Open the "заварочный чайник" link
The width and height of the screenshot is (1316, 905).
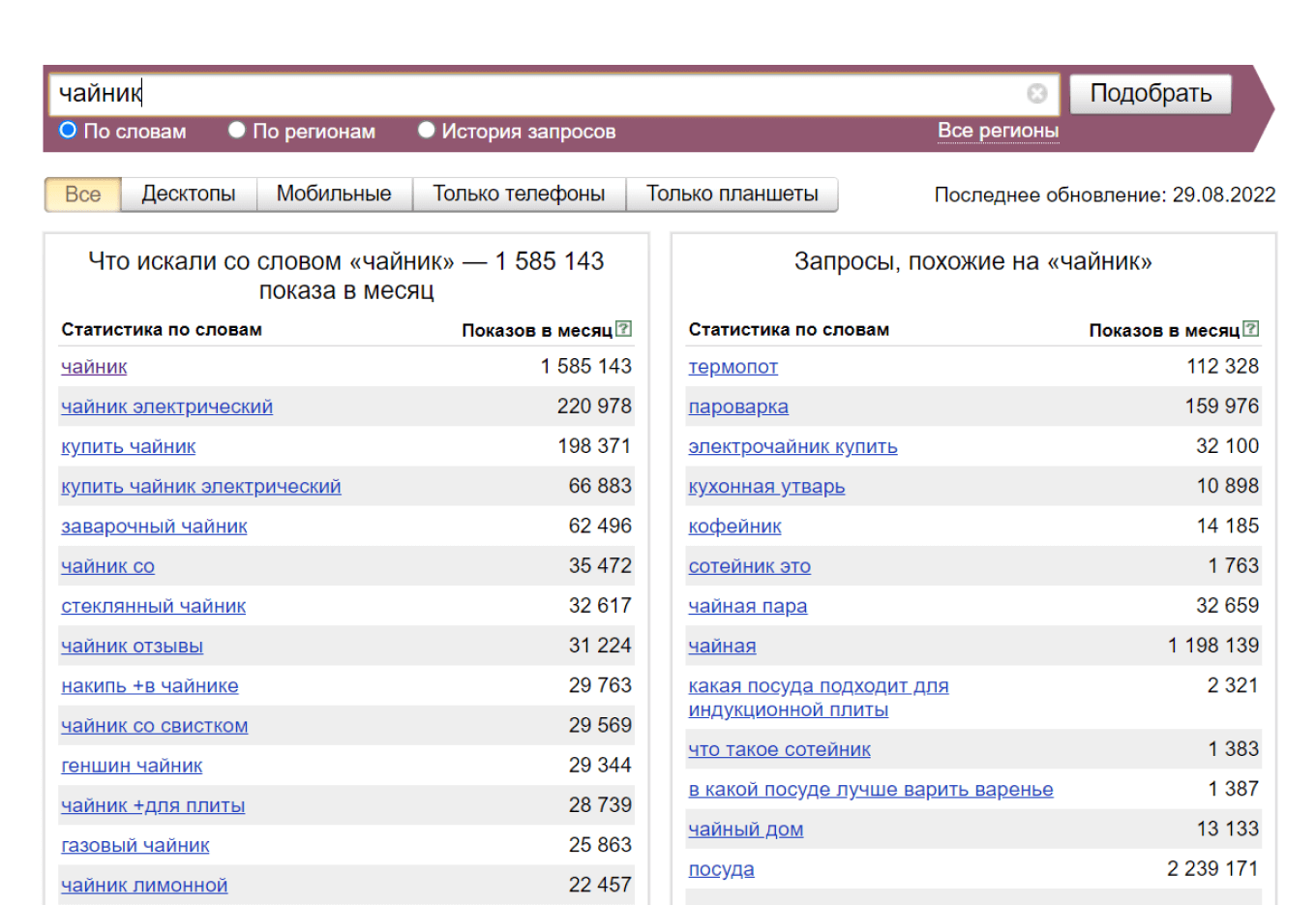pos(154,527)
